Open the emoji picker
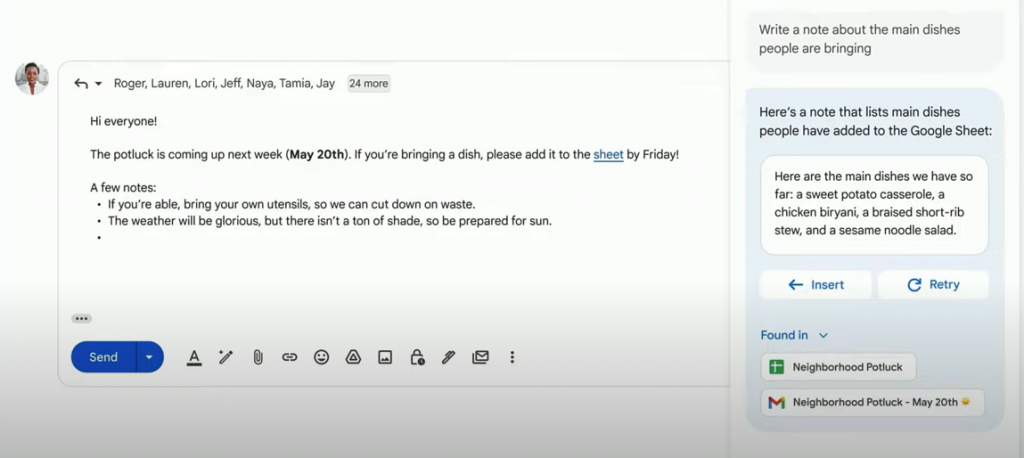 coord(321,357)
